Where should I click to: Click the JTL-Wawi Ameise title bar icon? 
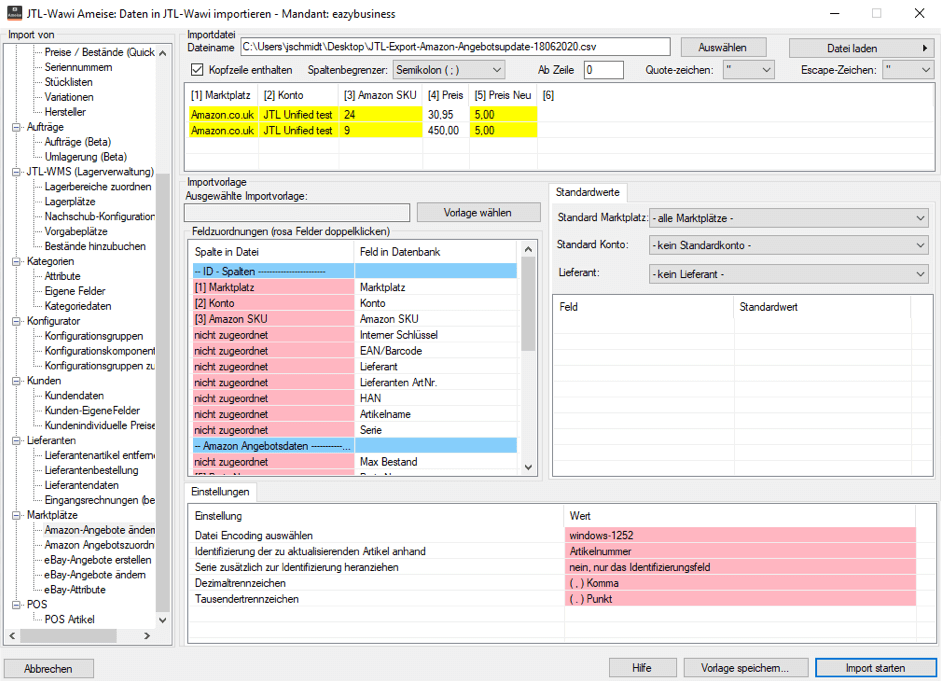[x=14, y=13]
